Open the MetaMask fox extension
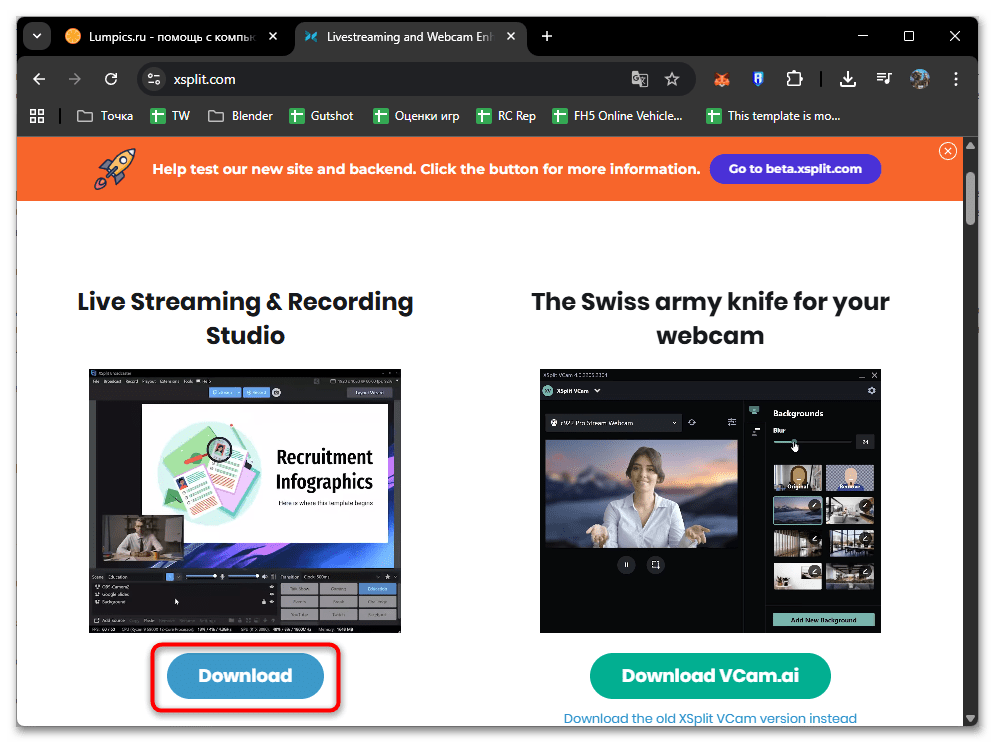The width and height of the screenshot is (995, 743). tap(722, 79)
